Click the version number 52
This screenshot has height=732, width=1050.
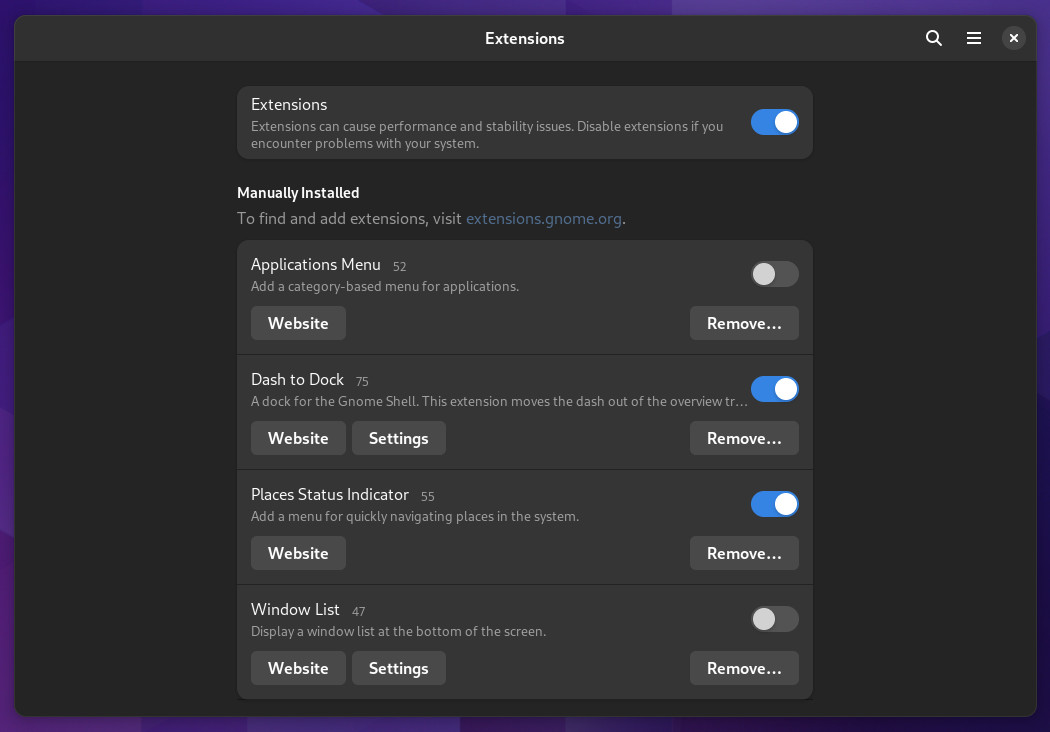400,267
